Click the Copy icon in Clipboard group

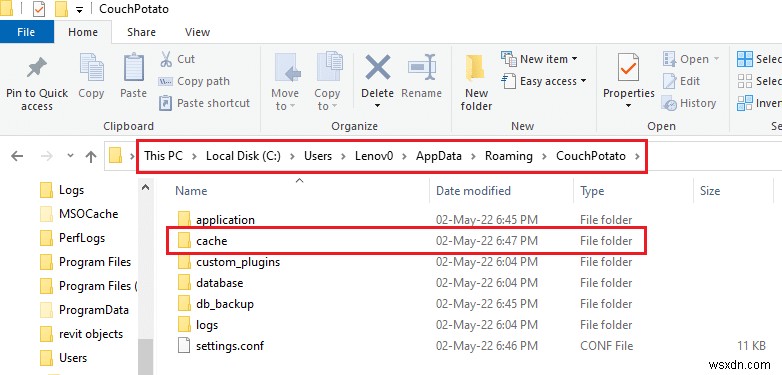[x=91, y=68]
